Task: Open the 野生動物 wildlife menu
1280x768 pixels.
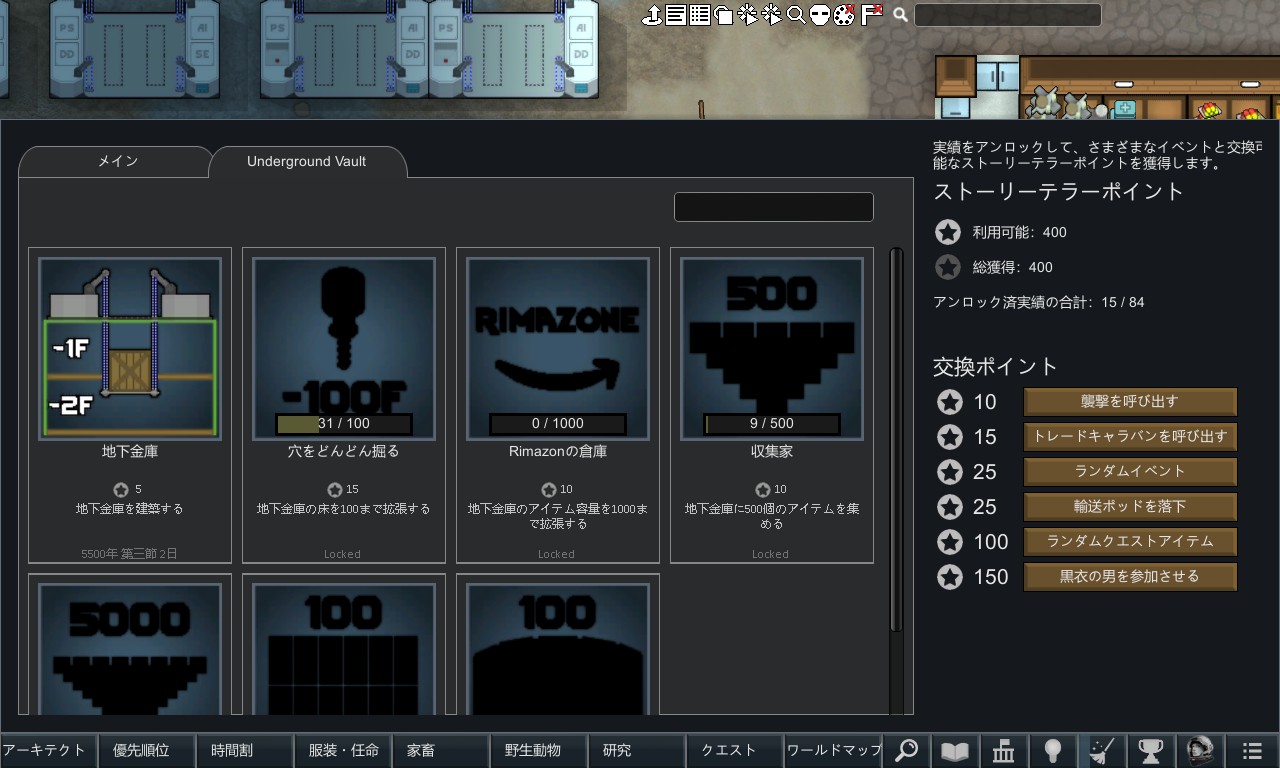Action: [539, 750]
